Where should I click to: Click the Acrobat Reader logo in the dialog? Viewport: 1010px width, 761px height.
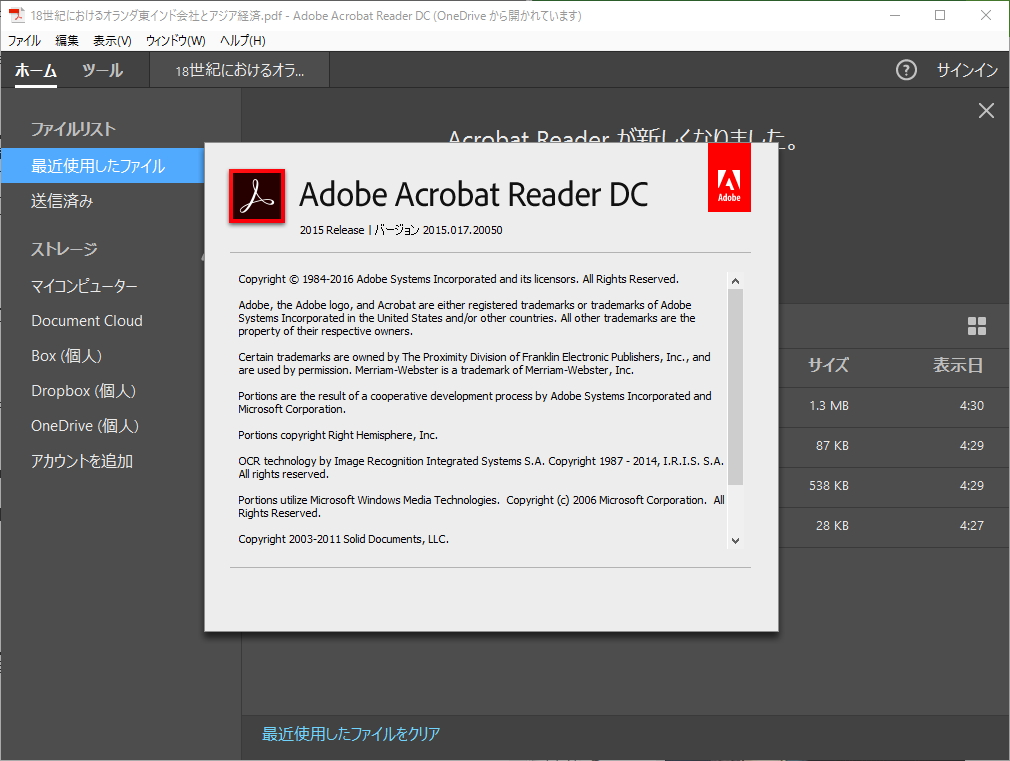(x=256, y=194)
